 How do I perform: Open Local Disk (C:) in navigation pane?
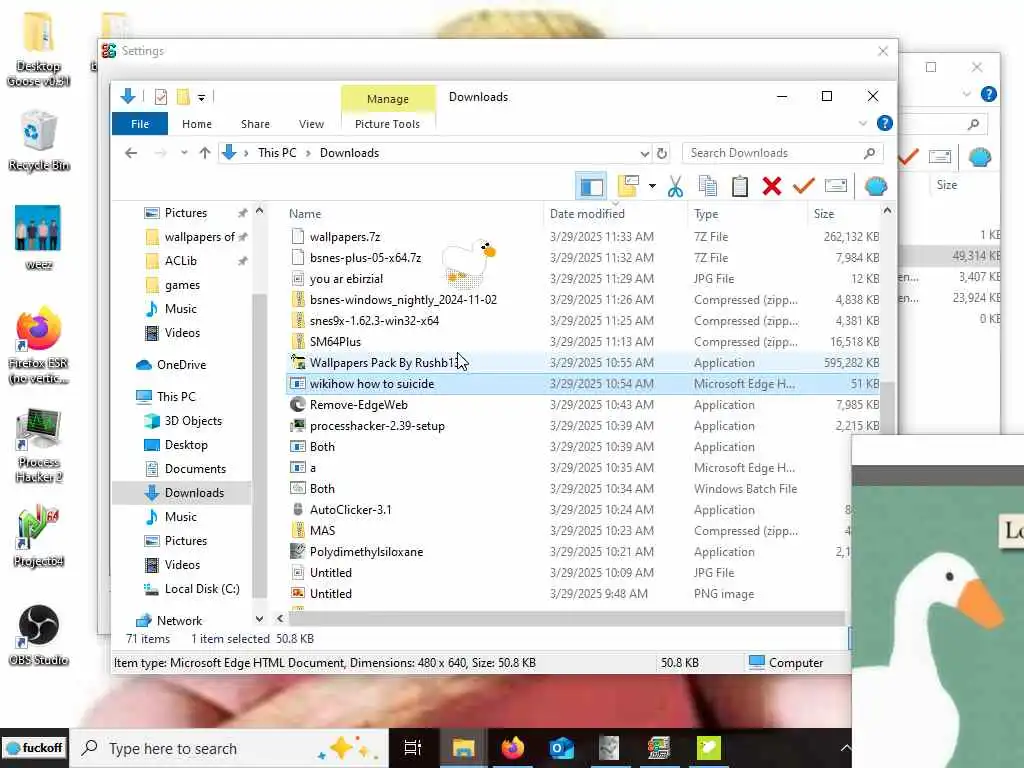point(202,589)
